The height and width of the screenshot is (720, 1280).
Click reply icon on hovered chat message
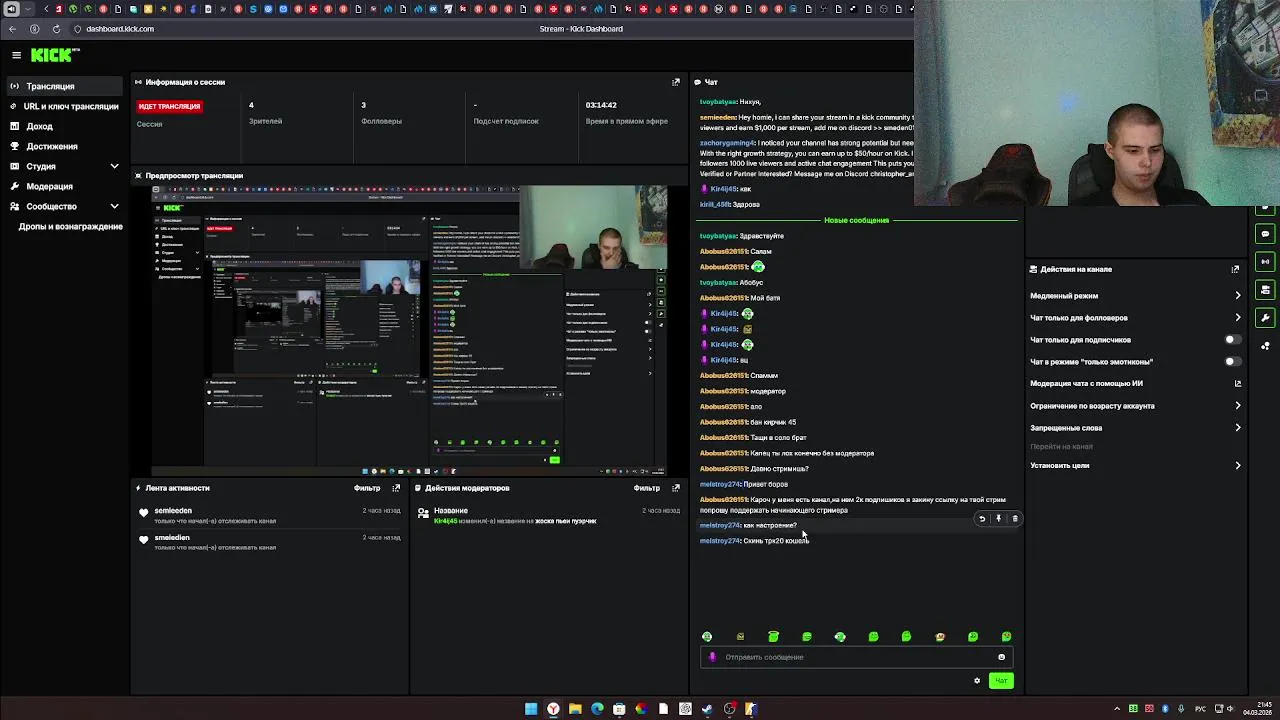pos(982,519)
